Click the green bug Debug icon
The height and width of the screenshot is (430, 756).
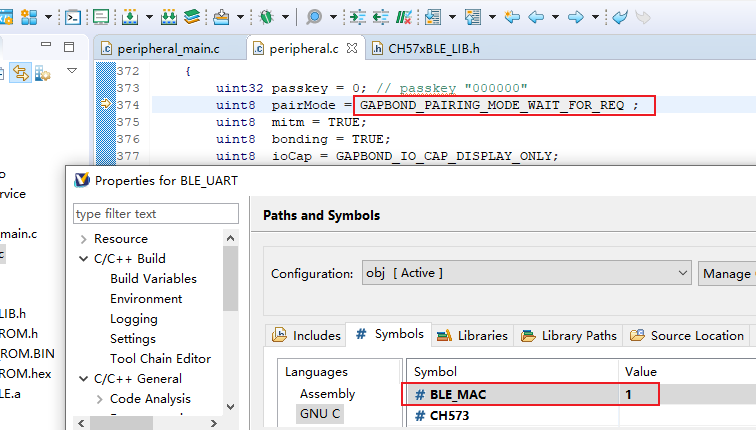pos(267,16)
